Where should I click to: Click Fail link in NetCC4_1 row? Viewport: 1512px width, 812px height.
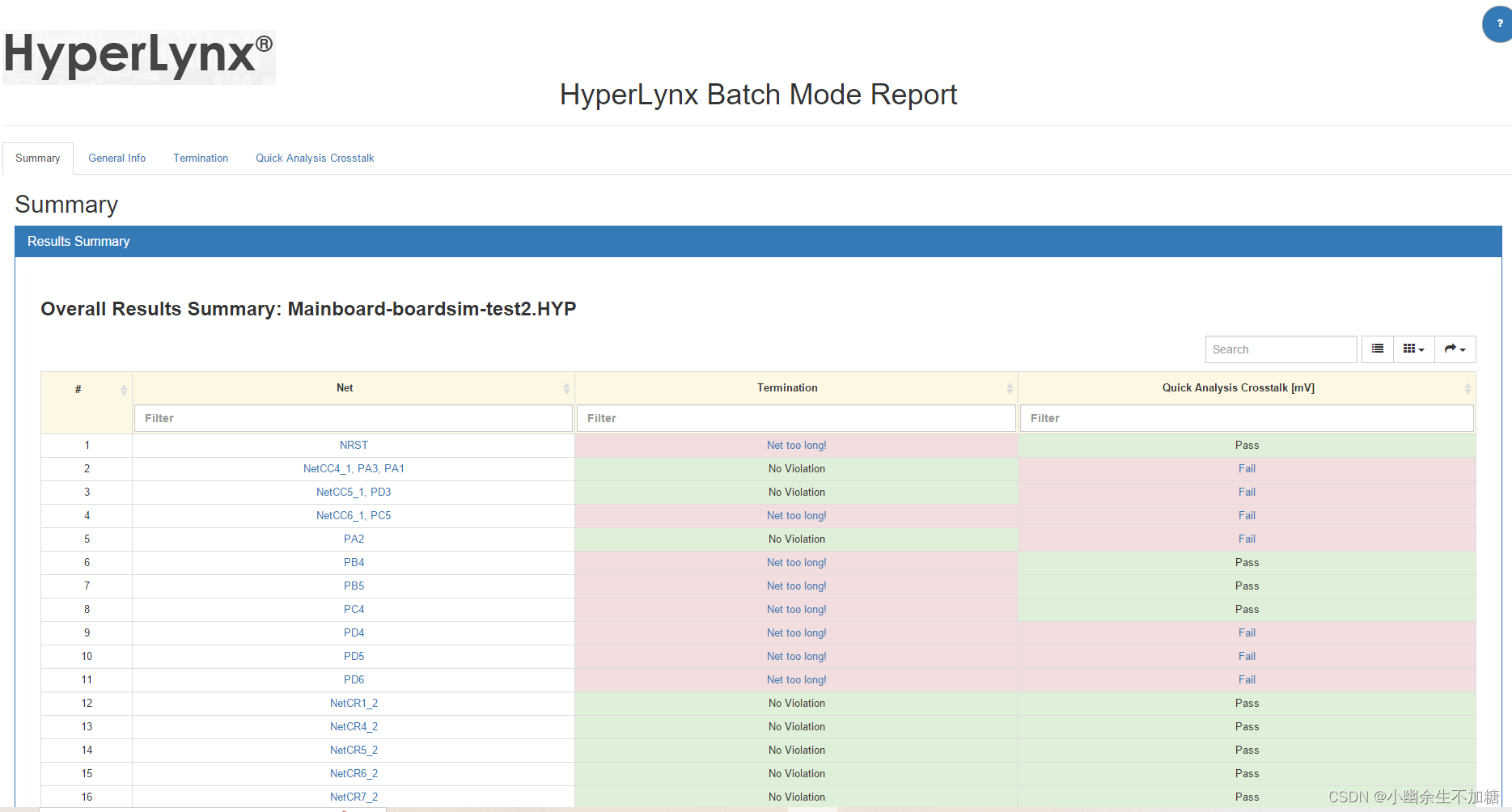pyautogui.click(x=1247, y=468)
